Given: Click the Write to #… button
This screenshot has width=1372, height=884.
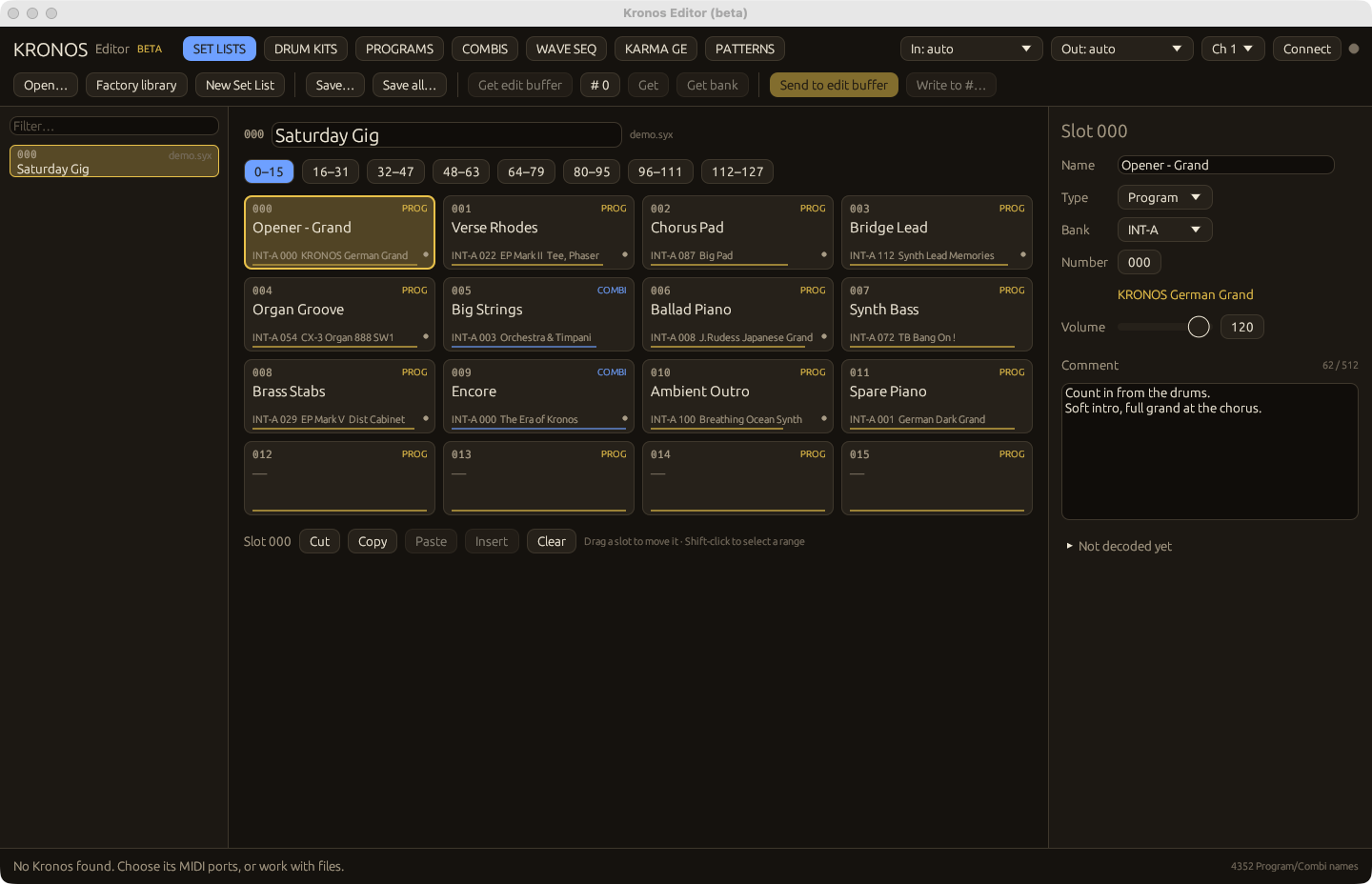Looking at the screenshot, I should 951,85.
